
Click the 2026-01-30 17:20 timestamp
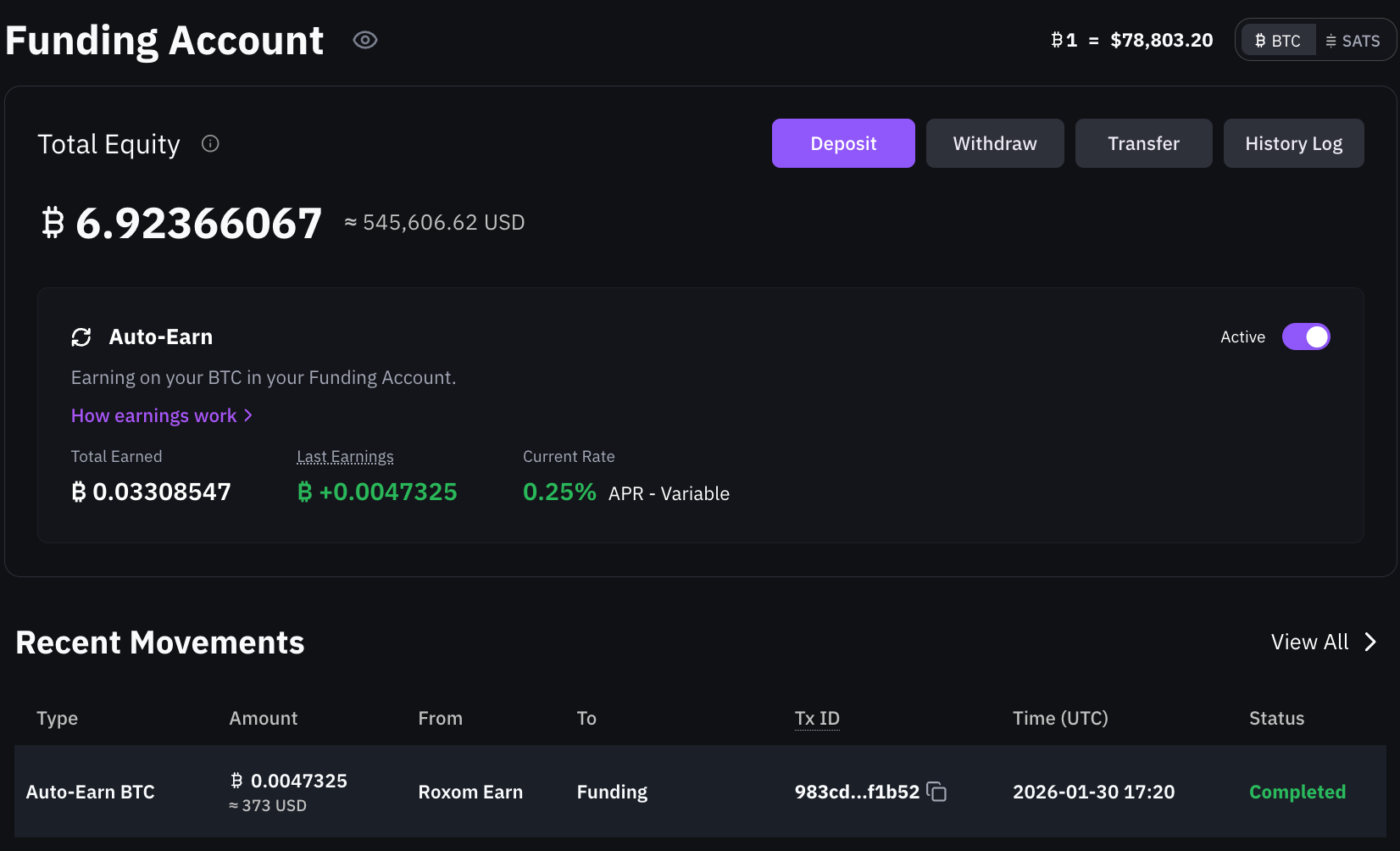point(1093,792)
